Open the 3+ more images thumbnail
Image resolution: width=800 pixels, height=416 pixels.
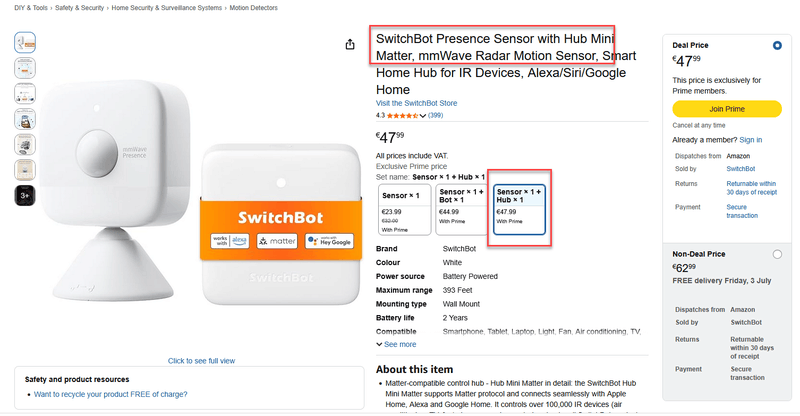(25, 195)
